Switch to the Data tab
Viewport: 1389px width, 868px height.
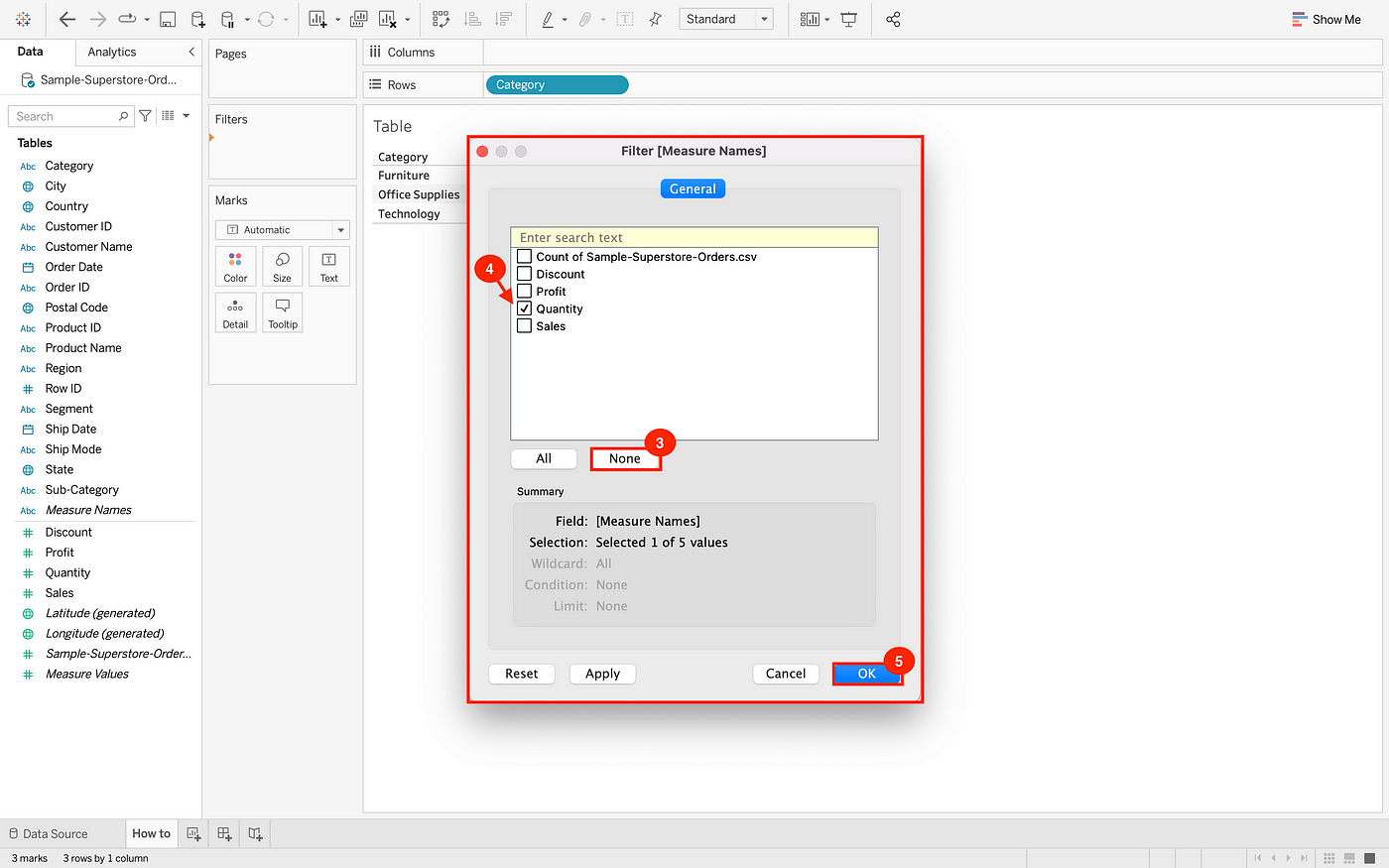[31, 52]
